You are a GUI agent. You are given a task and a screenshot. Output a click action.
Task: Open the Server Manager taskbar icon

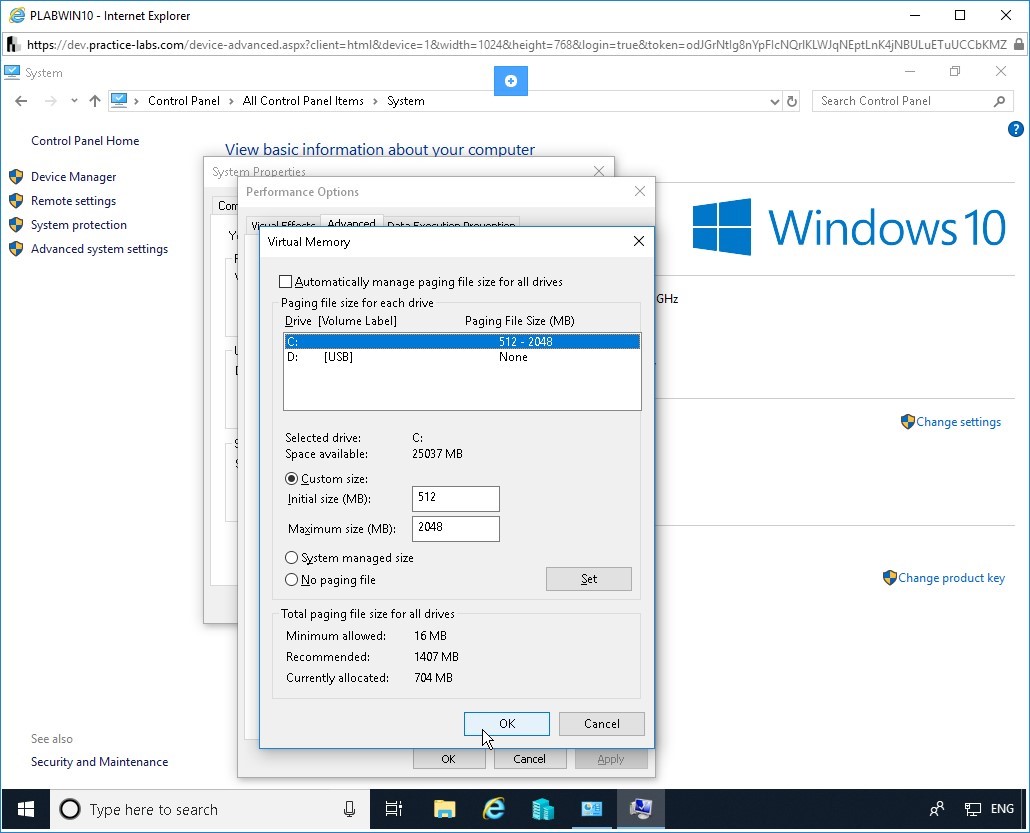tap(543, 809)
